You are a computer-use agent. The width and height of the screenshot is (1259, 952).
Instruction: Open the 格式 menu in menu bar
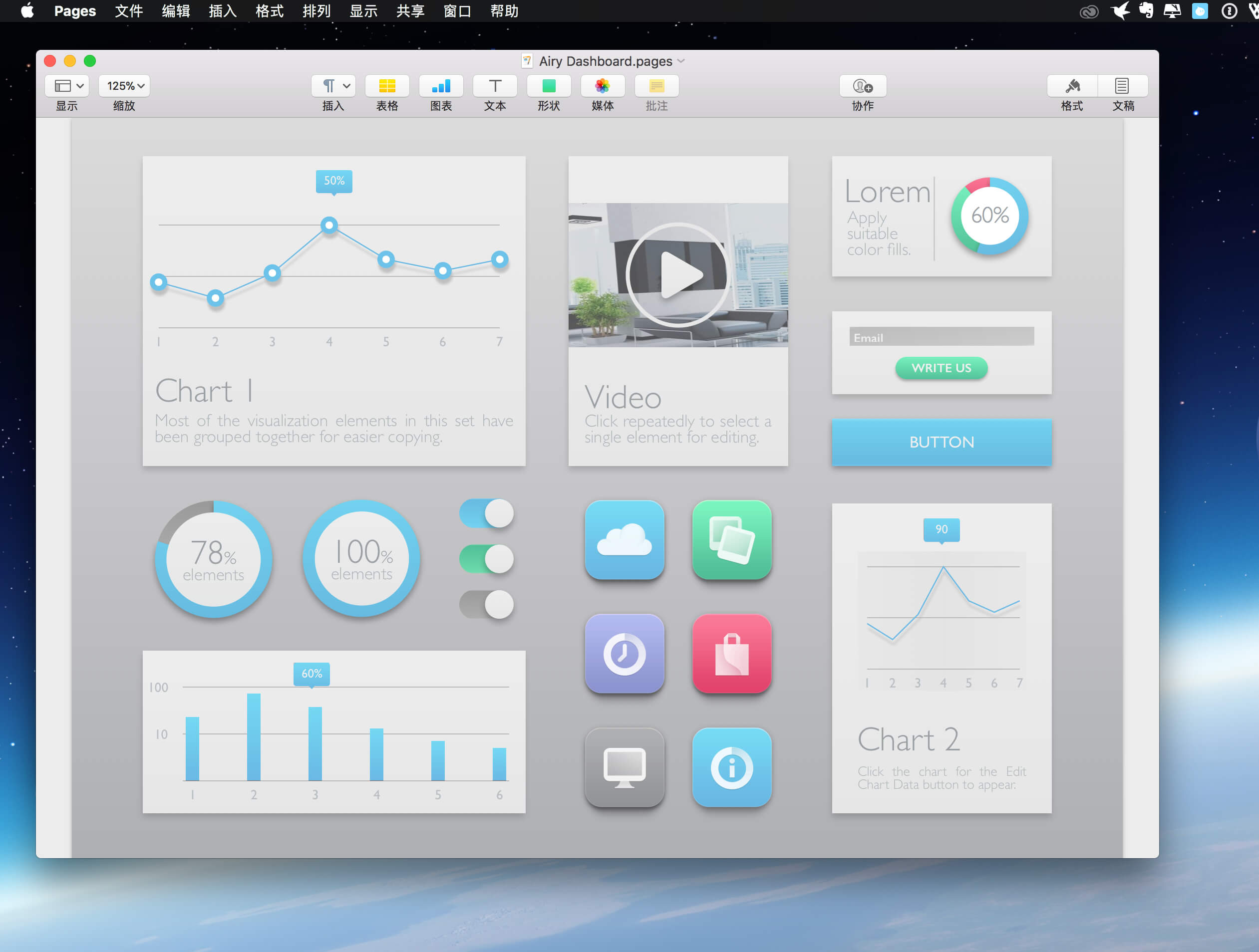click(x=270, y=11)
